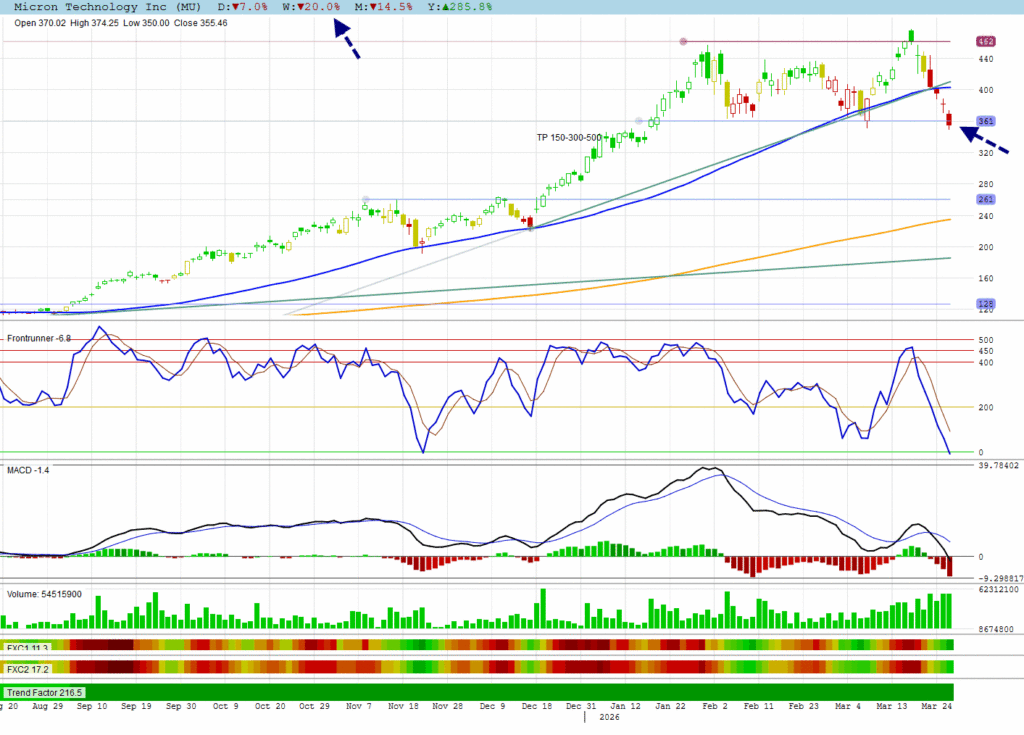This screenshot has height=735, width=1024.
Task: Click the Trend Factor 216.5 label
Action: pyautogui.click(x=45, y=692)
